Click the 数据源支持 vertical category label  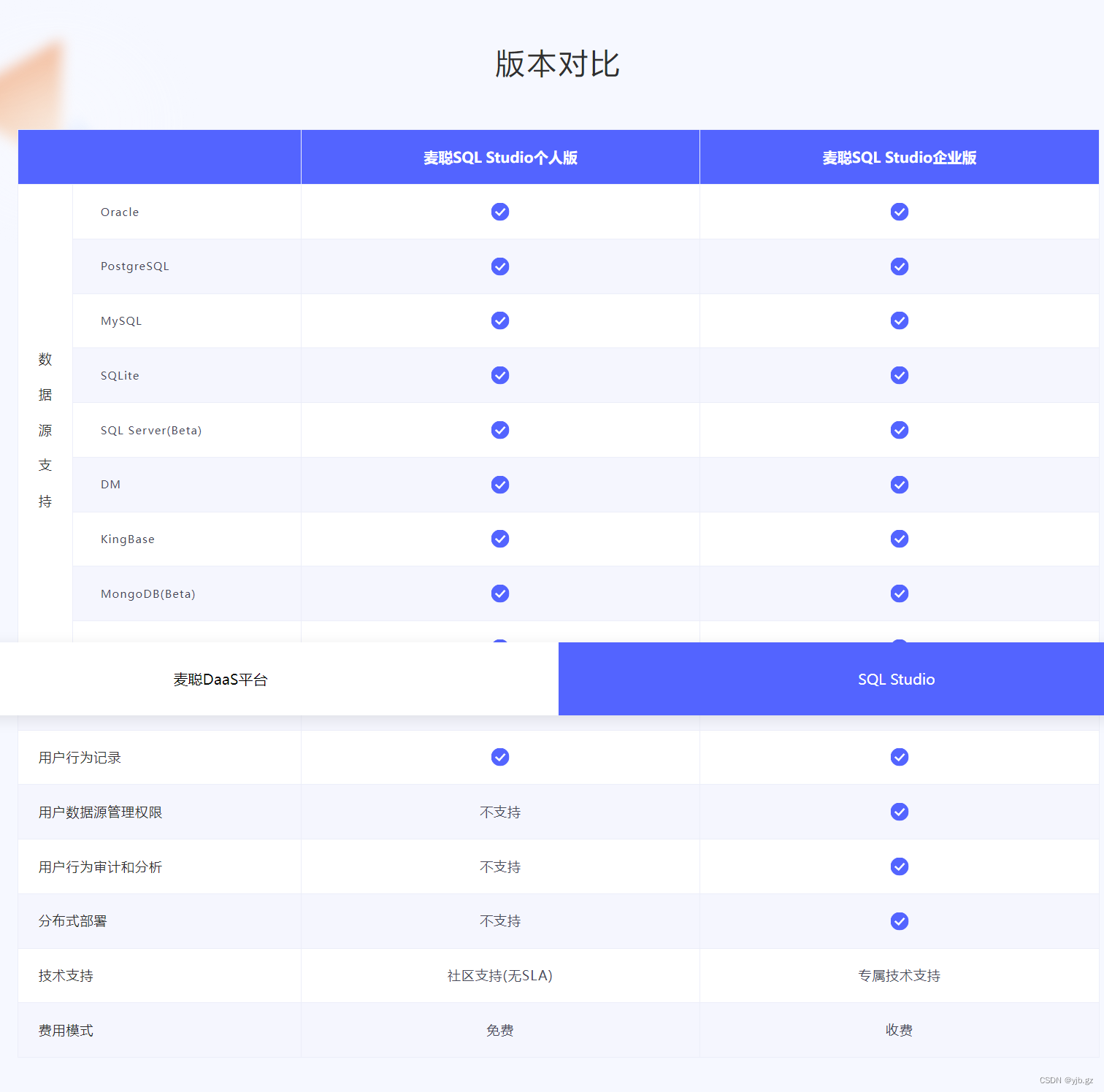(x=45, y=429)
